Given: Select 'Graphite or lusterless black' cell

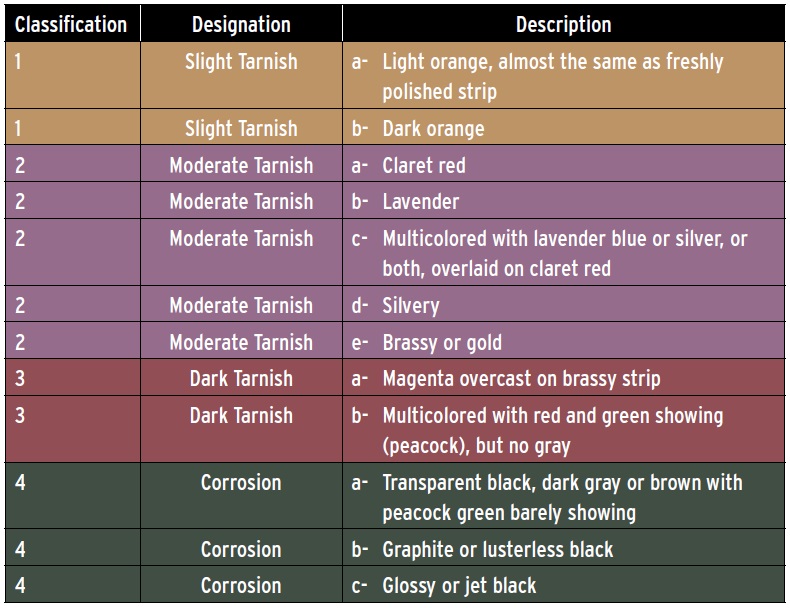Looking at the screenshot, I should 563,548.
